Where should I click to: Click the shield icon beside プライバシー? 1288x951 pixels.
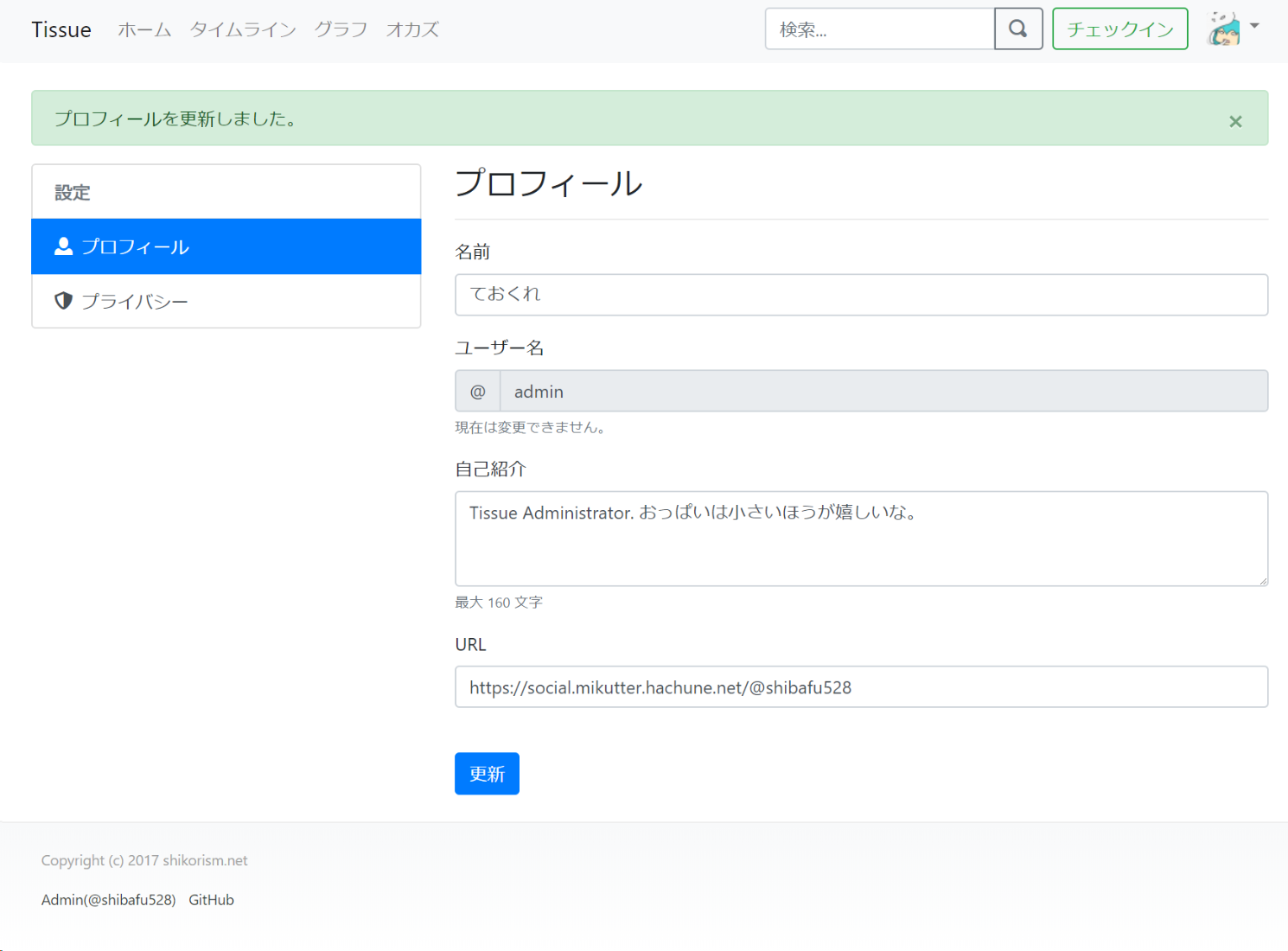click(63, 301)
